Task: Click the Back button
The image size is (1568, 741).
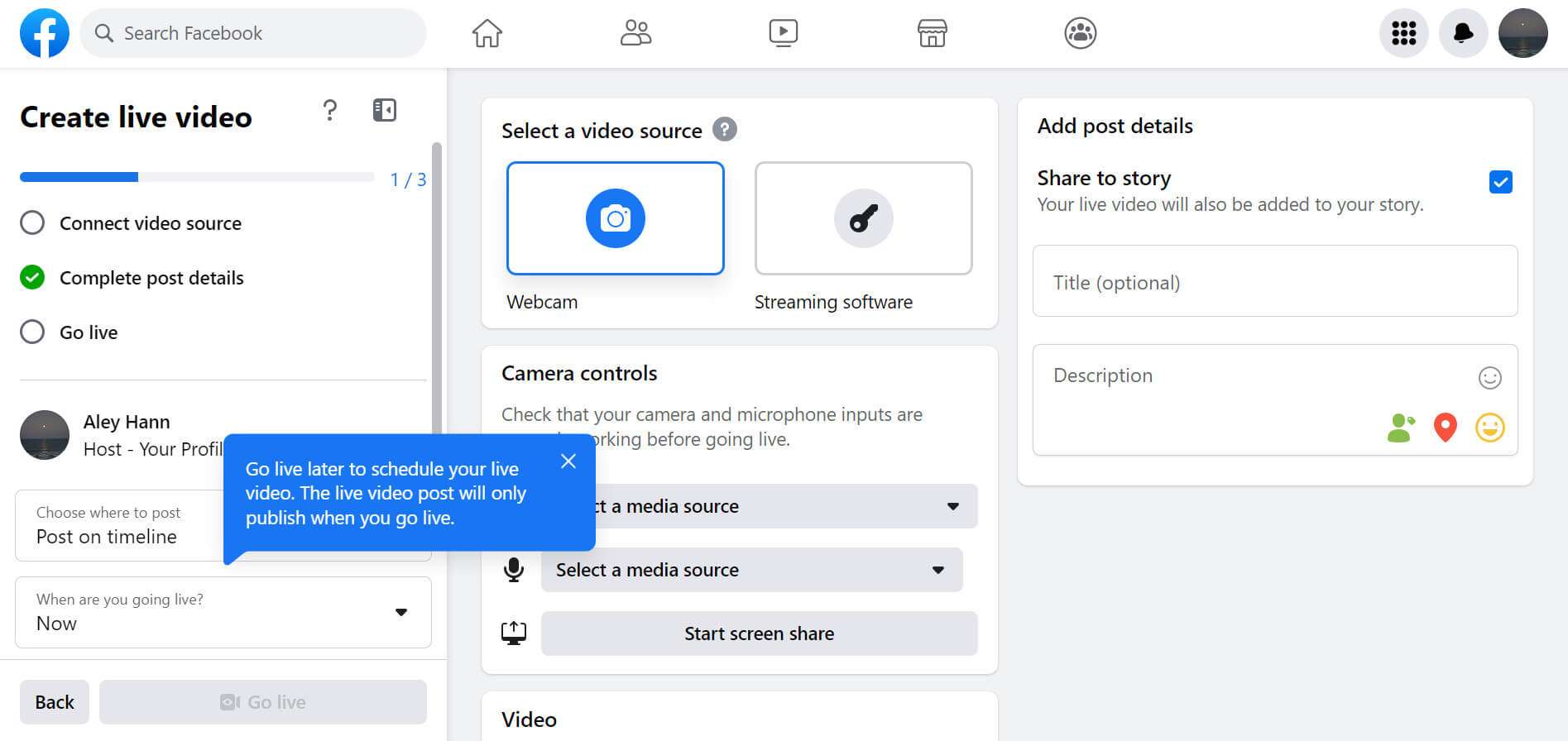Action: pyautogui.click(x=55, y=702)
